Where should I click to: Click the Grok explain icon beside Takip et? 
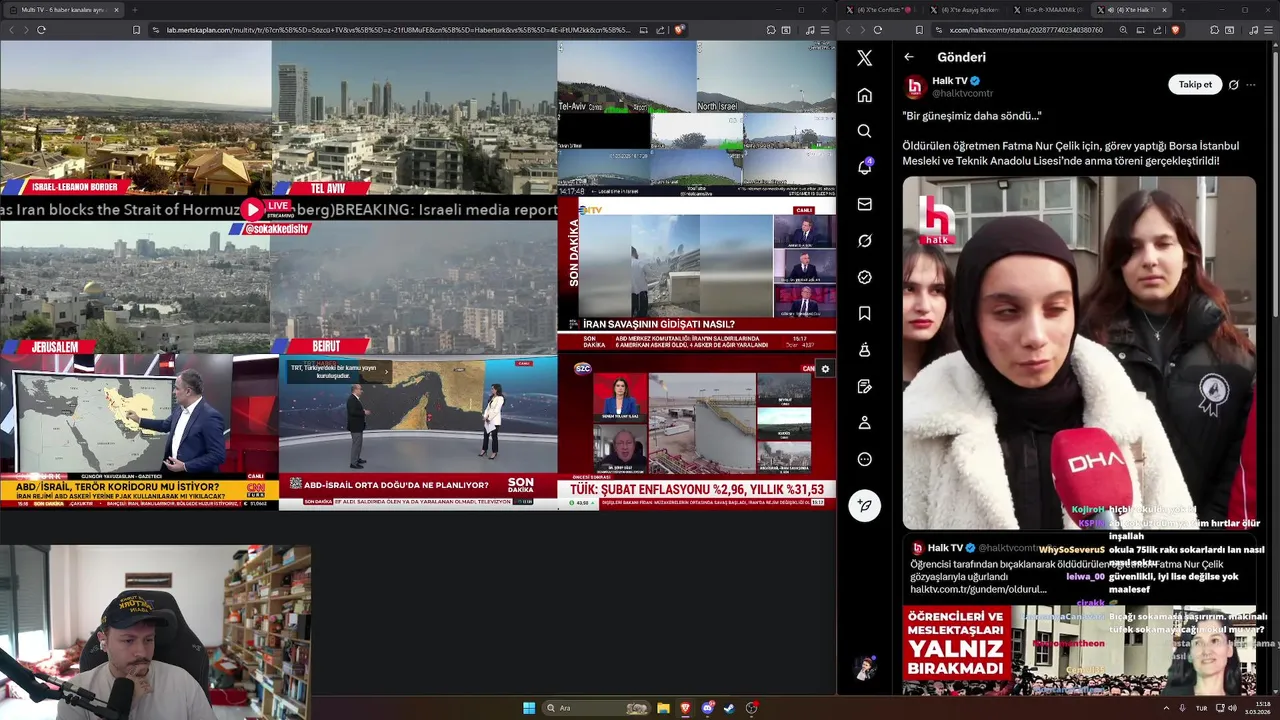tap(1233, 85)
